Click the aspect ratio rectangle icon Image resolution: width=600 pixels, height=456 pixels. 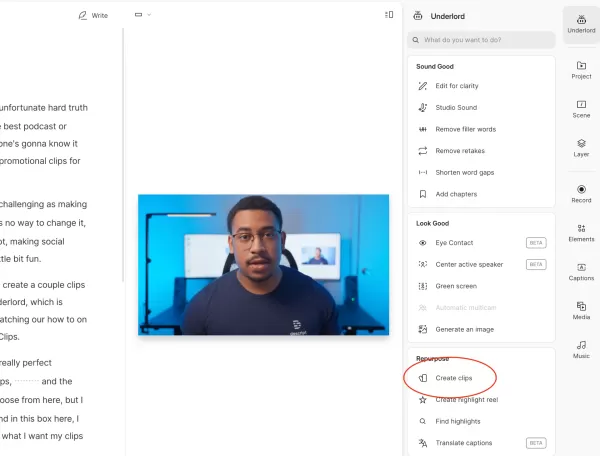point(139,15)
